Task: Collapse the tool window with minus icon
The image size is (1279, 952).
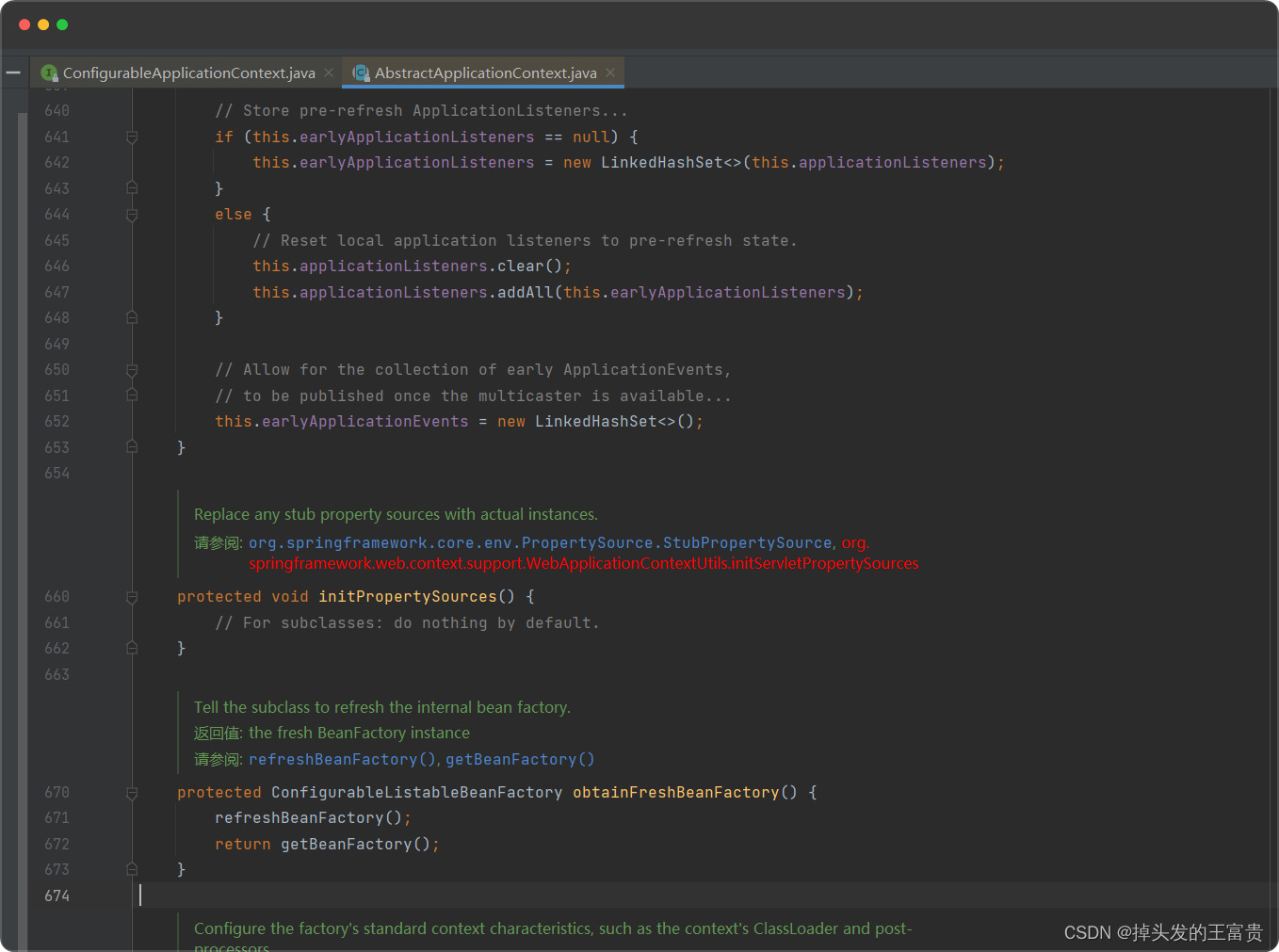Action: coord(13,73)
